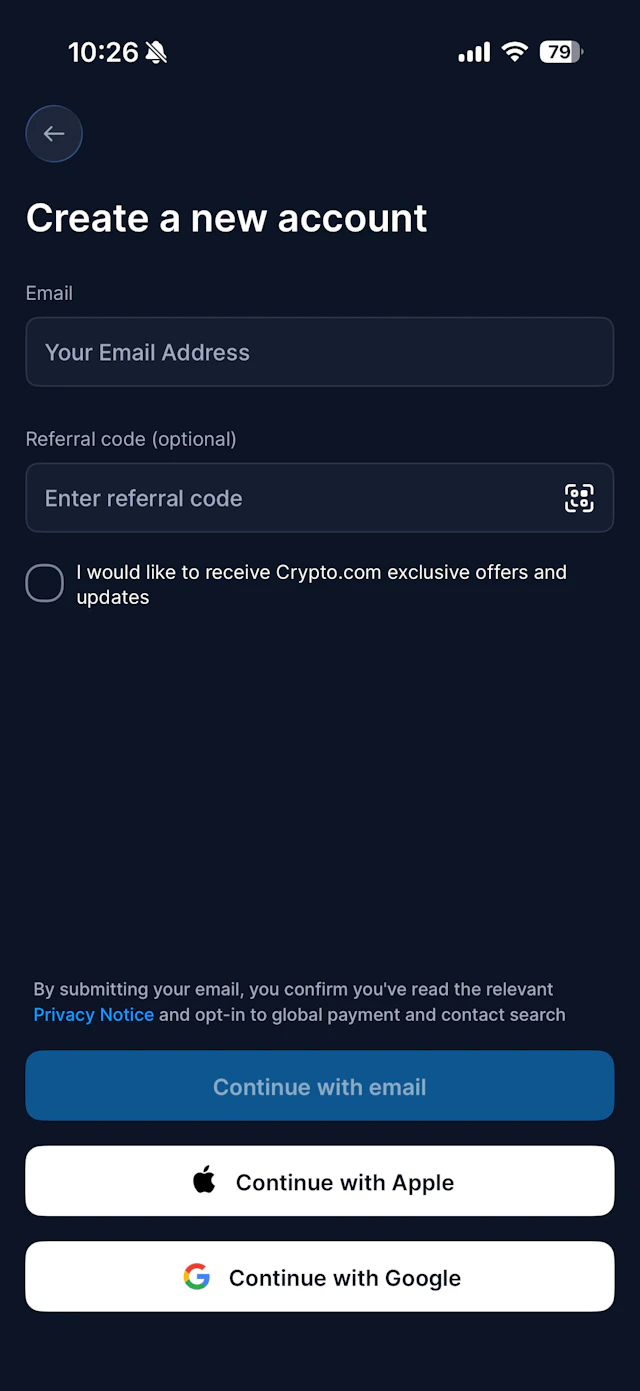
Task: Open the Privacy Notice link
Action: 94,1015
